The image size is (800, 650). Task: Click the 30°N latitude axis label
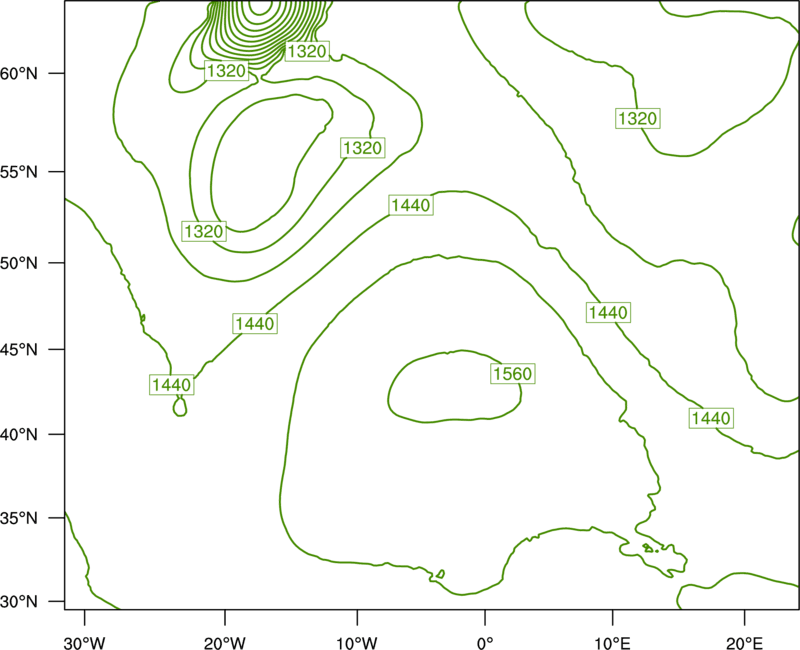19,602
